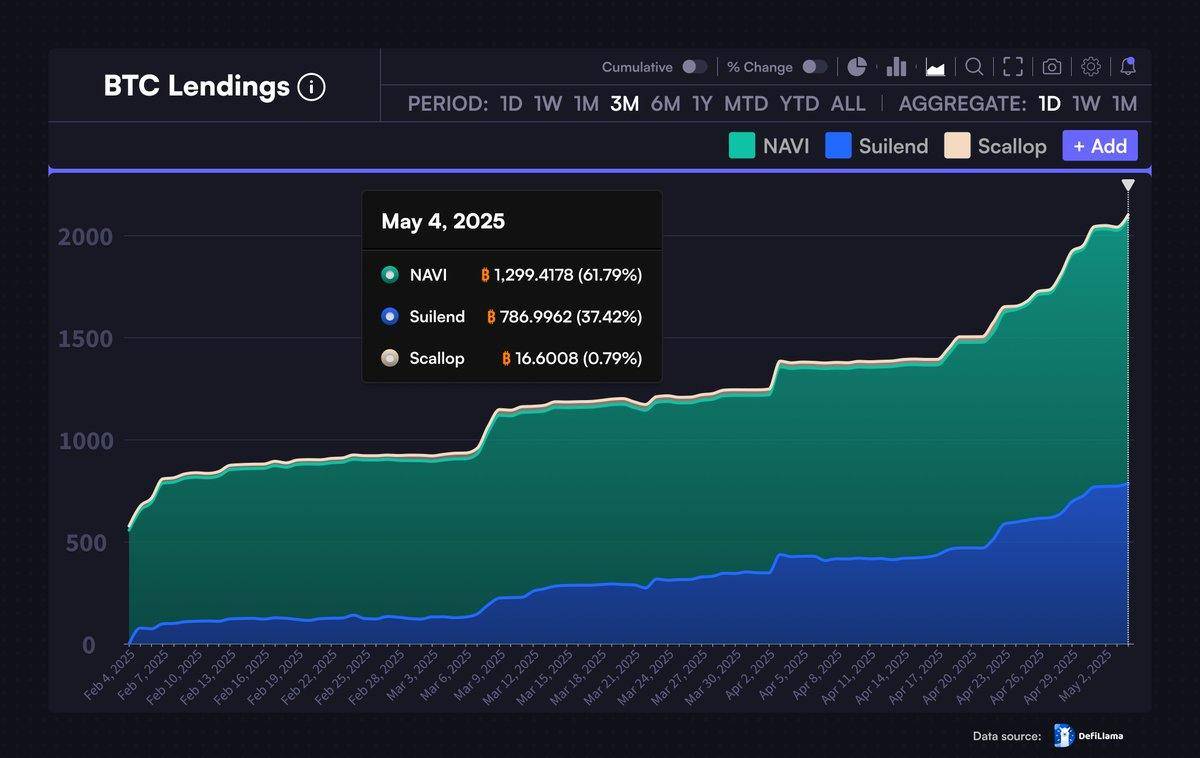Click the + Add button
The width and height of the screenshot is (1200, 758).
(x=1100, y=146)
